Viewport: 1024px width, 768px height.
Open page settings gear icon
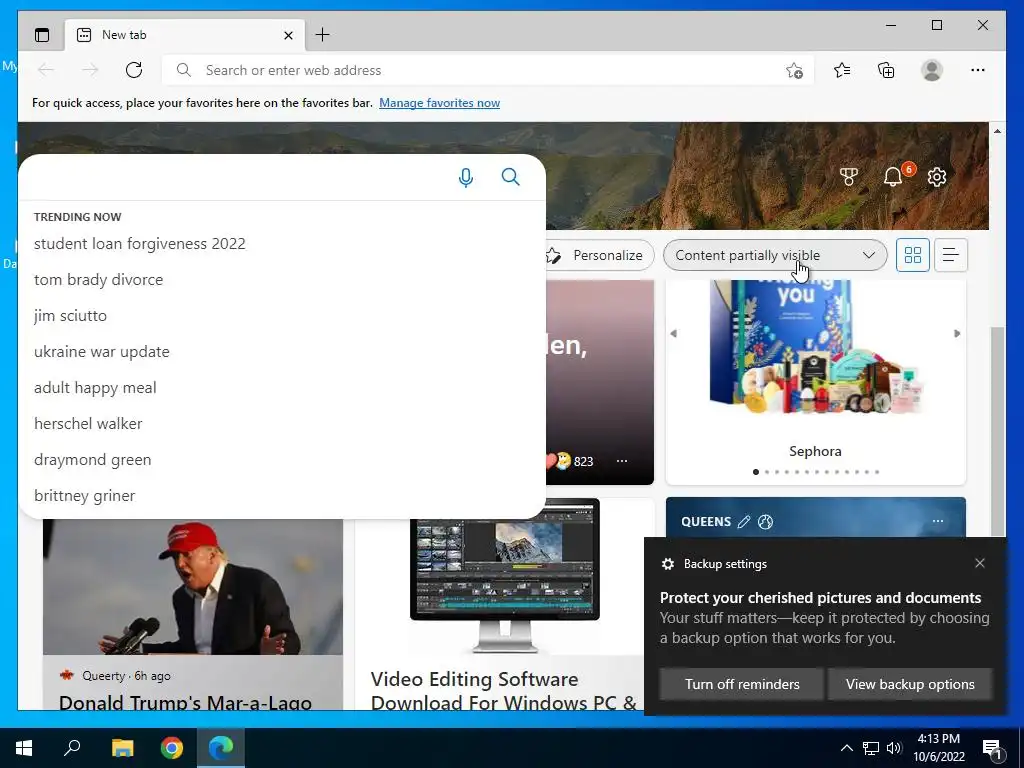pyautogui.click(x=937, y=176)
